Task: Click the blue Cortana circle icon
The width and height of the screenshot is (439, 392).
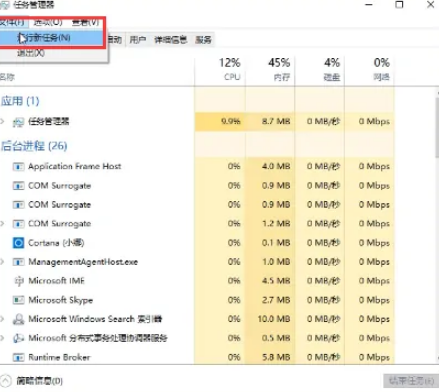Action: 18,243
